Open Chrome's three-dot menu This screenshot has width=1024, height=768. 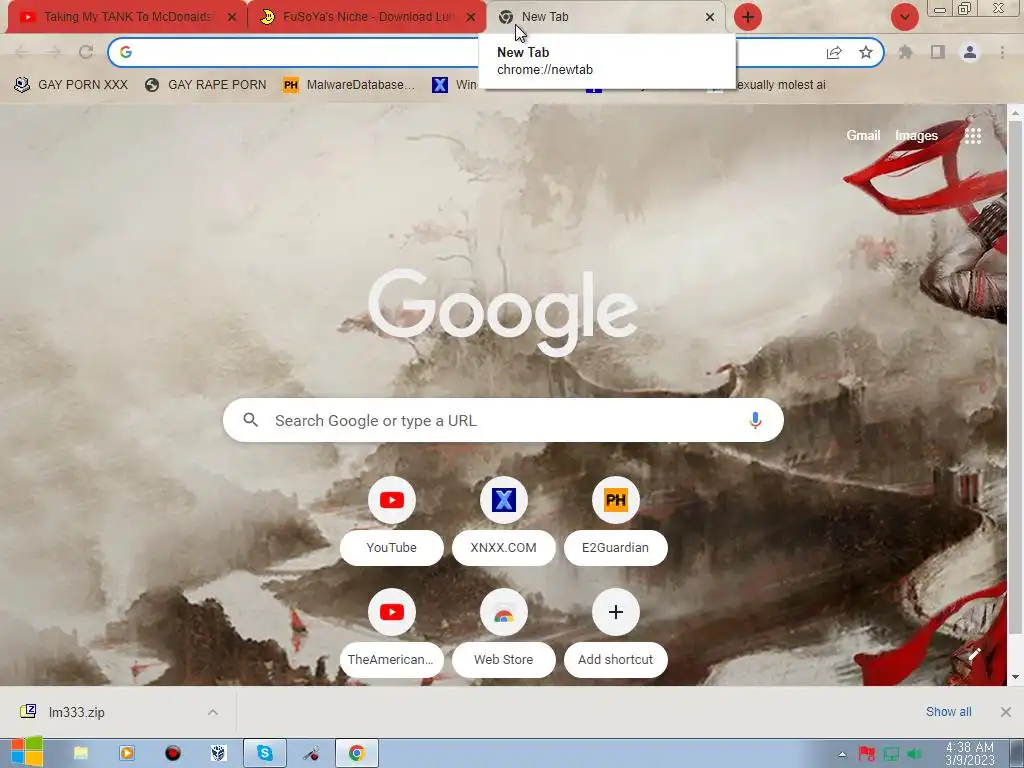(1002, 52)
